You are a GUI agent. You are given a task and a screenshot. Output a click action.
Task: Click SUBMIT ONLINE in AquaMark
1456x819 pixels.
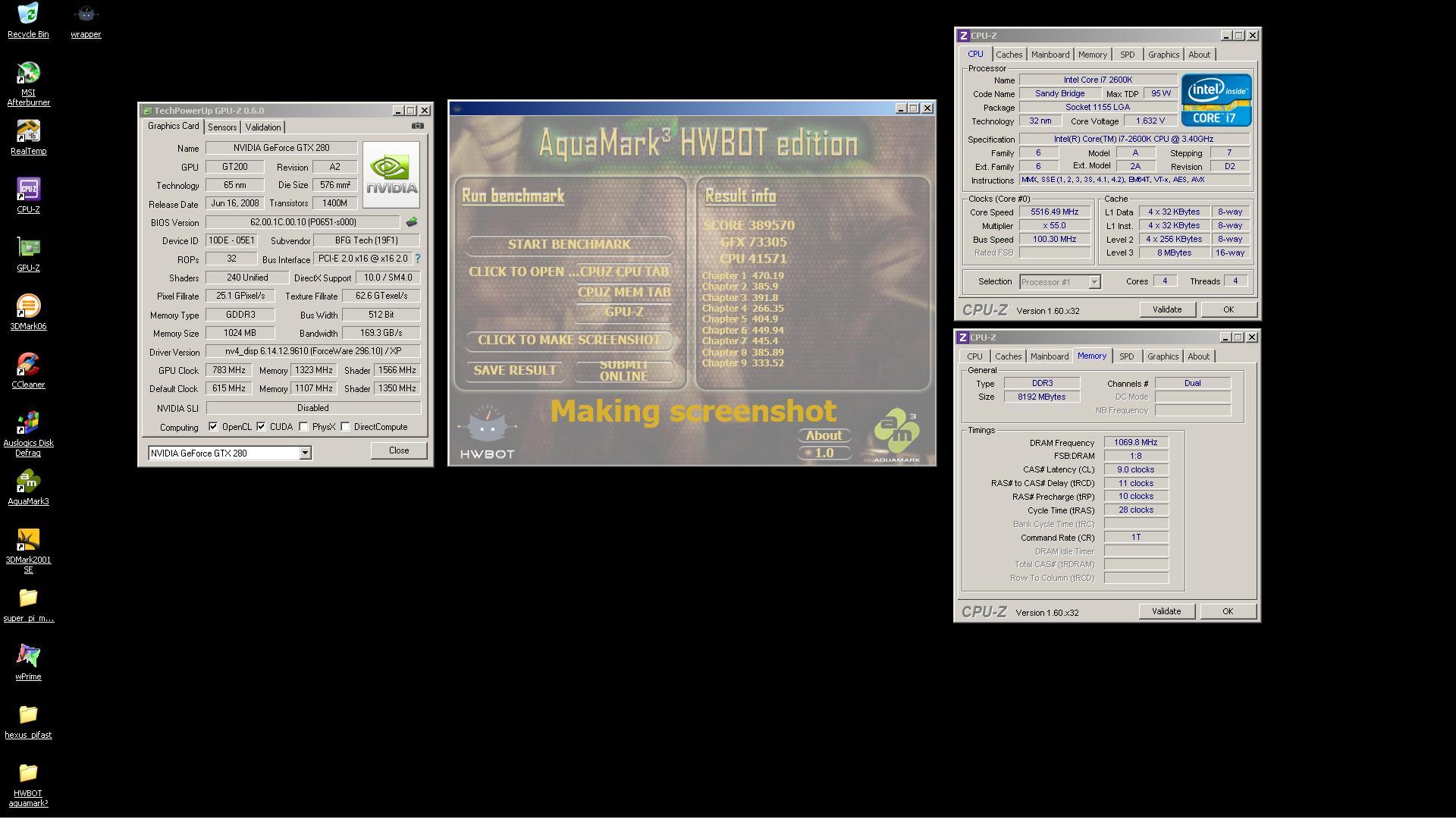tap(624, 370)
